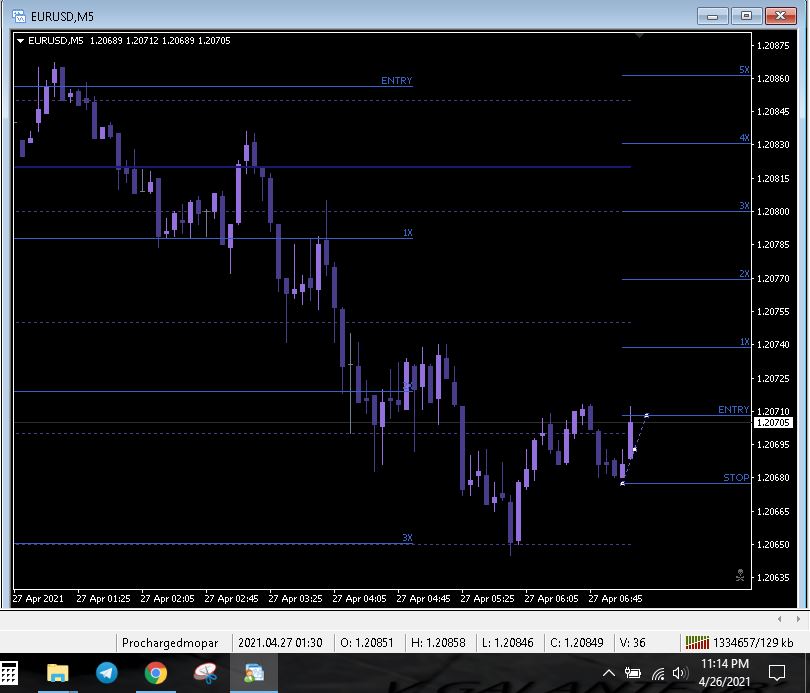Click the chart shift triangle marker
This screenshot has width=810, height=693.
[640, 36]
